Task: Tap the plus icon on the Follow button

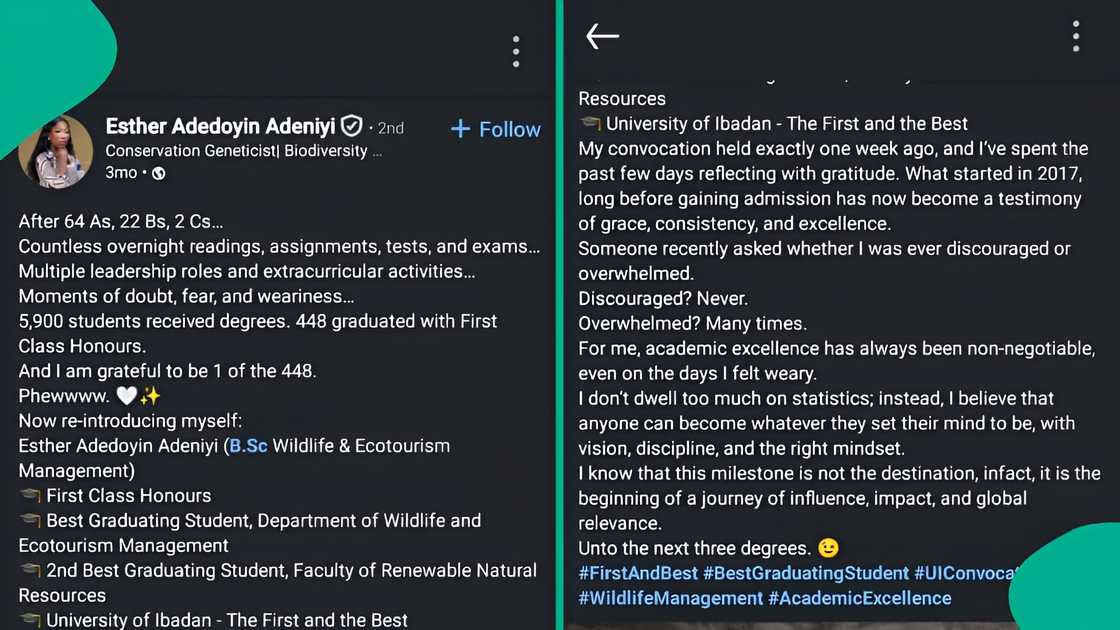Action: (460, 129)
